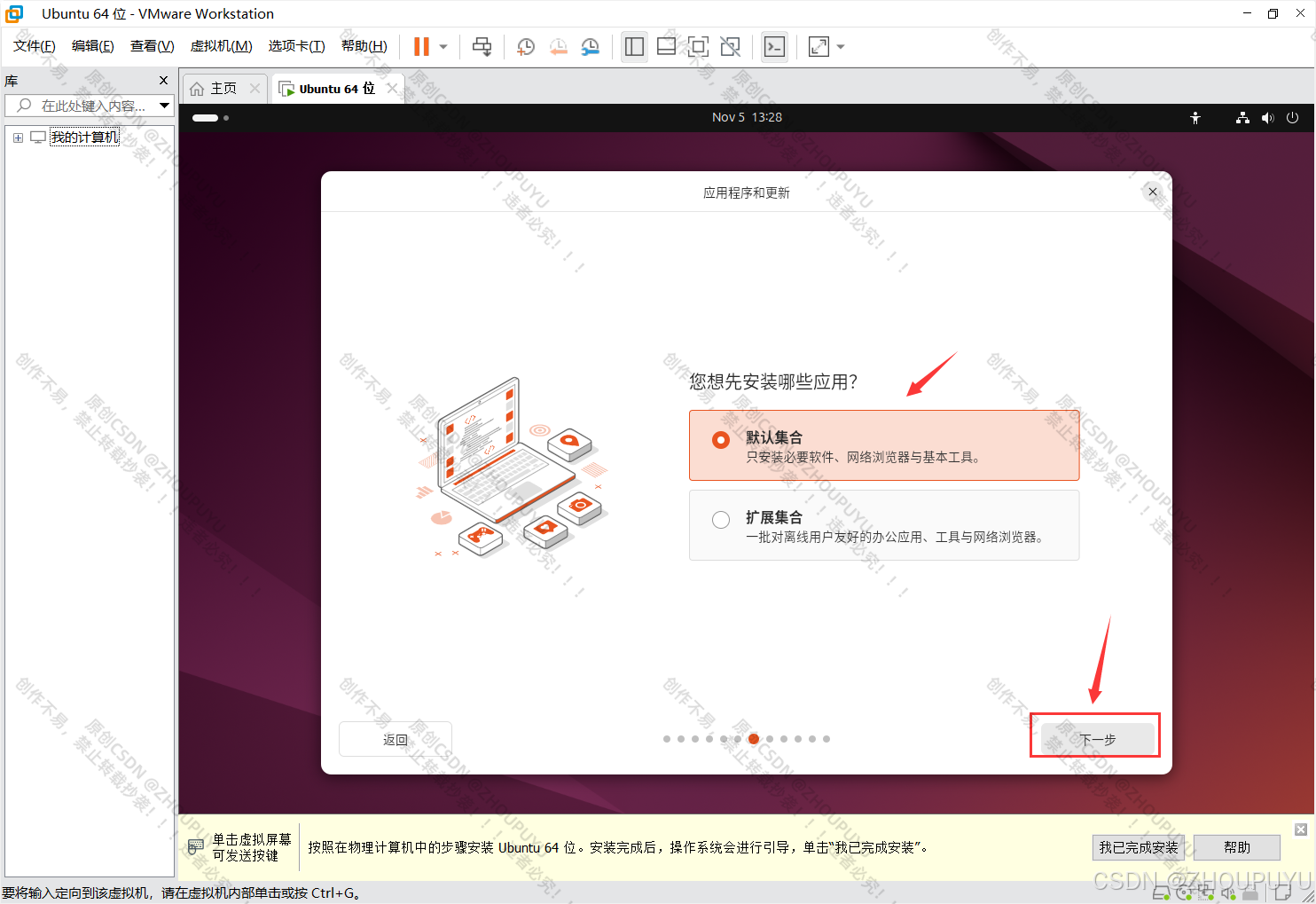Click the Ubuntu network status icon

tap(1242, 117)
